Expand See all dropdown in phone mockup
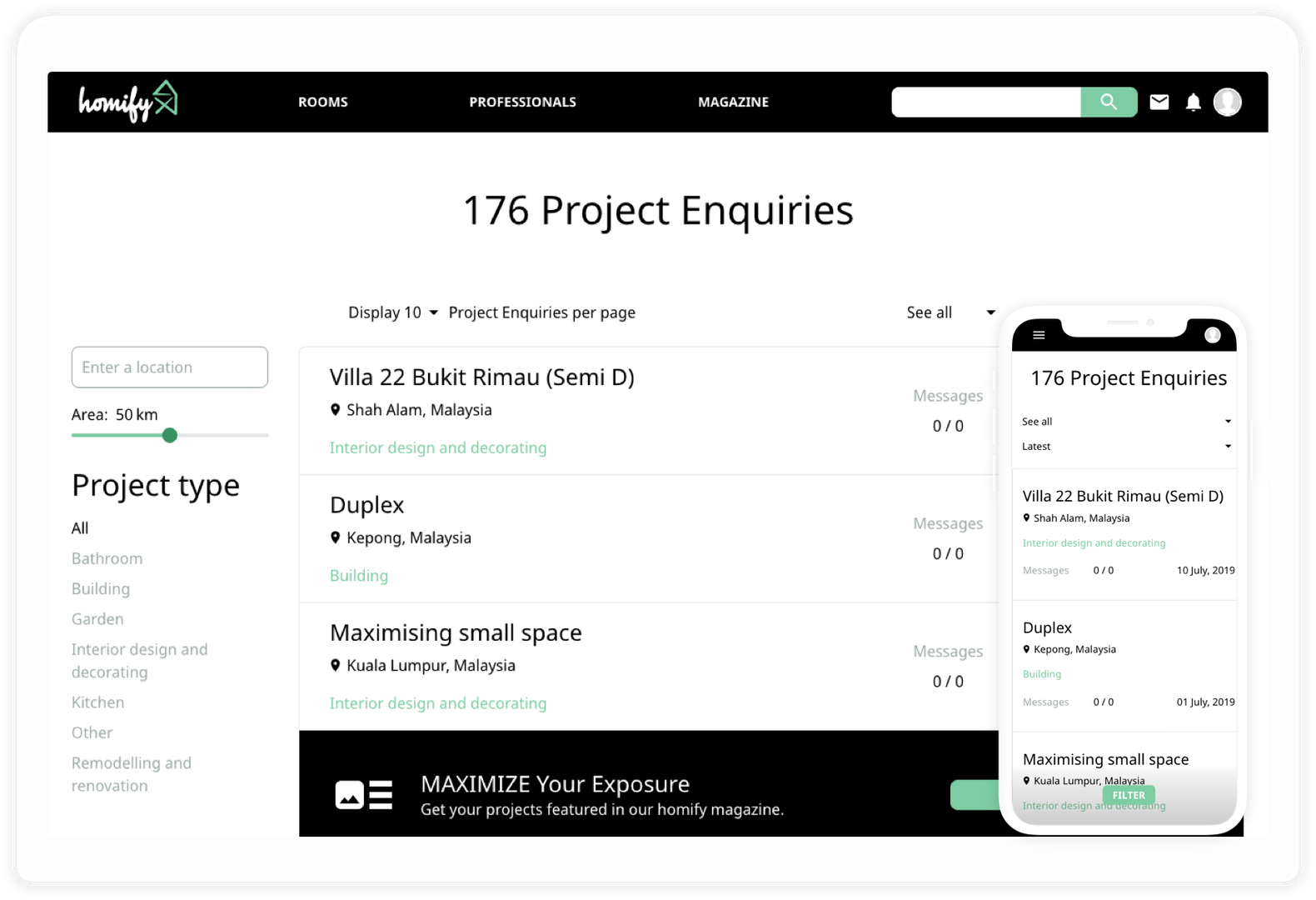The height and width of the screenshot is (900, 1316). (x=1126, y=422)
